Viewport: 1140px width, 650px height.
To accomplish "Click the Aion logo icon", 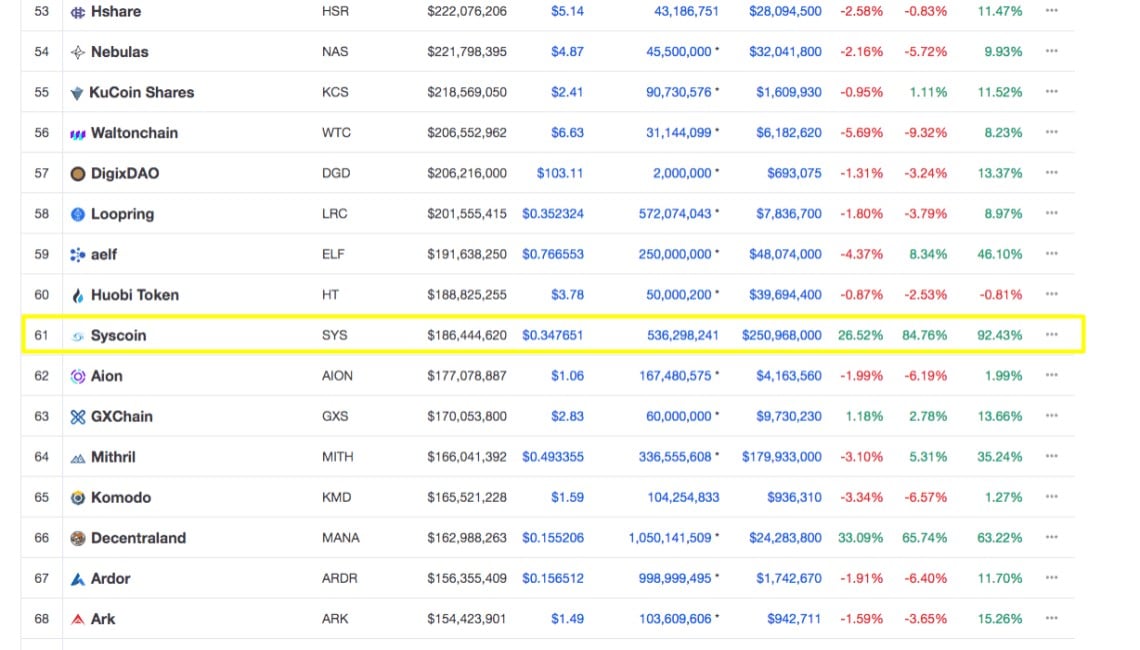I will [x=78, y=377].
